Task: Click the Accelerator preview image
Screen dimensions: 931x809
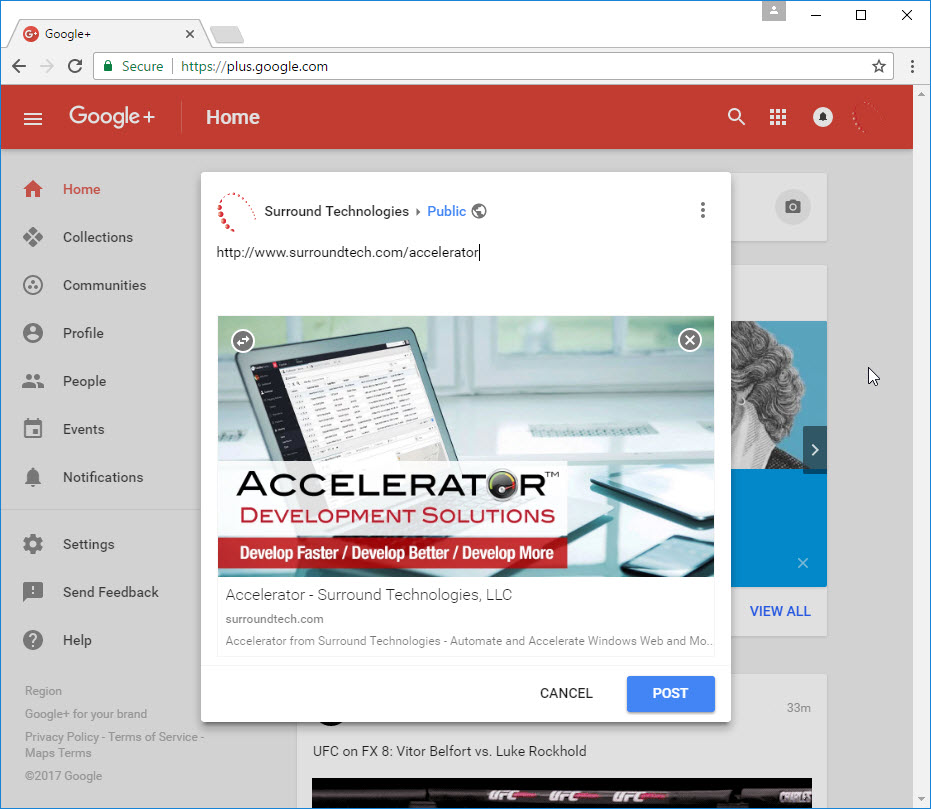Action: tap(466, 446)
